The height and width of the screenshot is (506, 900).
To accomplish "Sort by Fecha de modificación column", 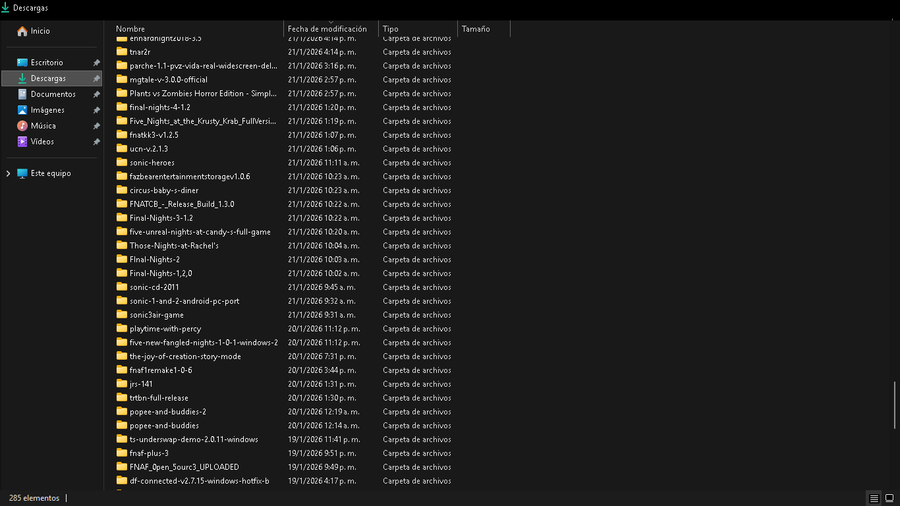I will (x=327, y=29).
